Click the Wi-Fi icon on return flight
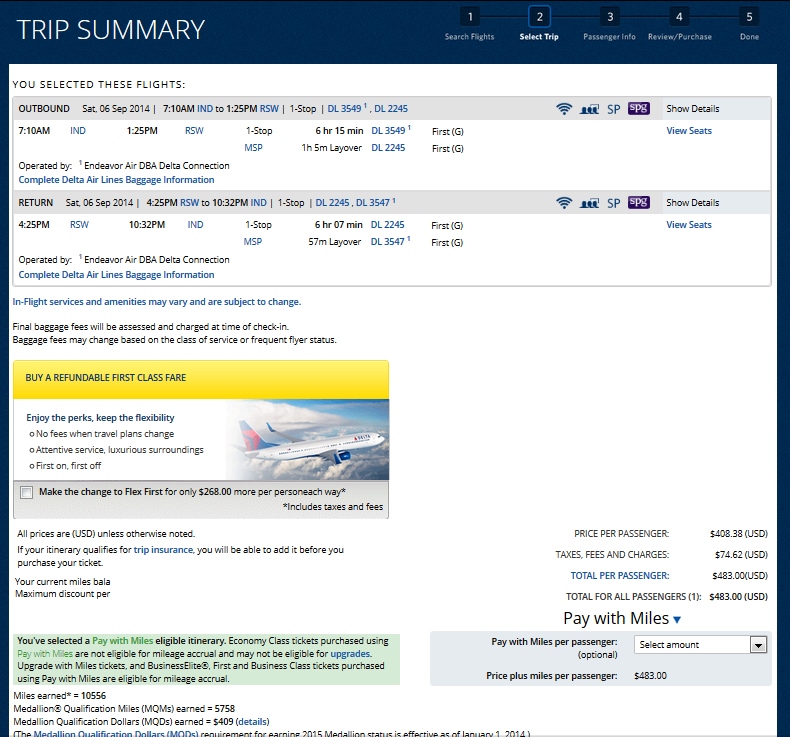 (564, 203)
